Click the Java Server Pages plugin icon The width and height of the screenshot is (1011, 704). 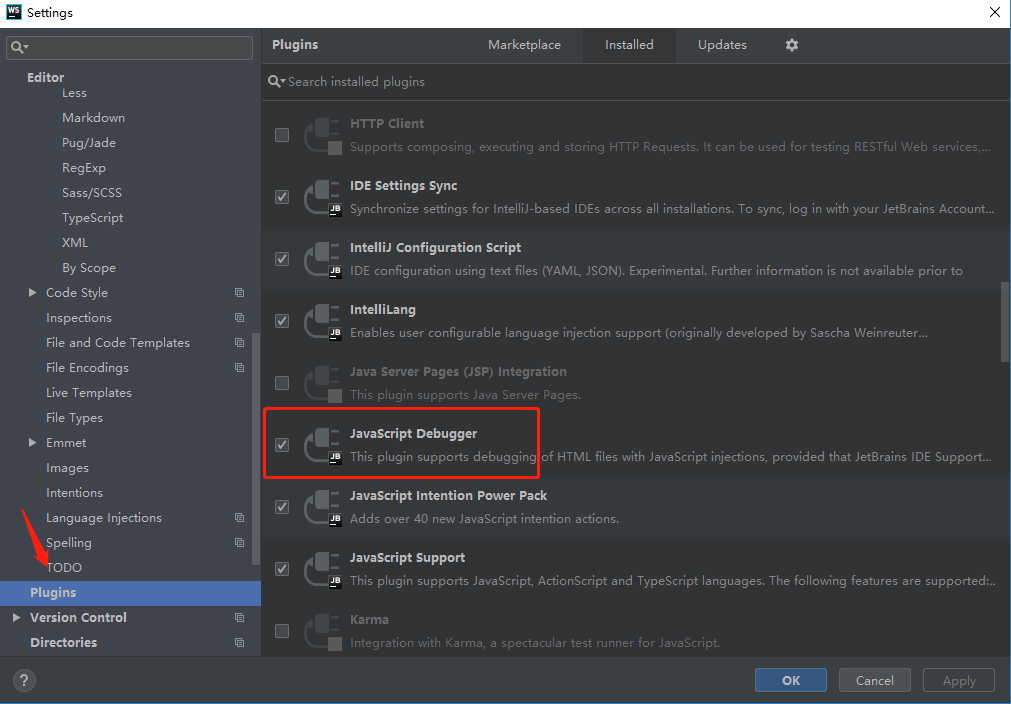pyautogui.click(x=322, y=383)
